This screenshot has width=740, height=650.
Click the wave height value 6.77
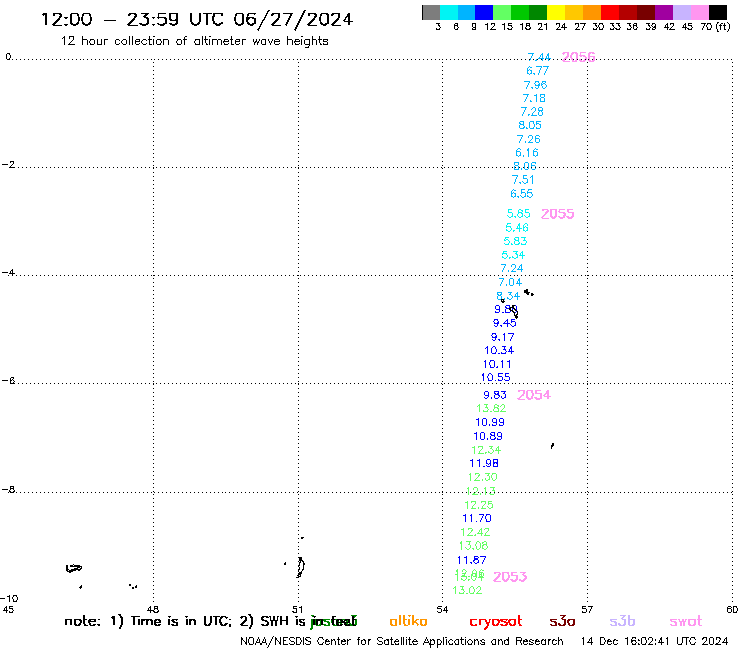538,71
